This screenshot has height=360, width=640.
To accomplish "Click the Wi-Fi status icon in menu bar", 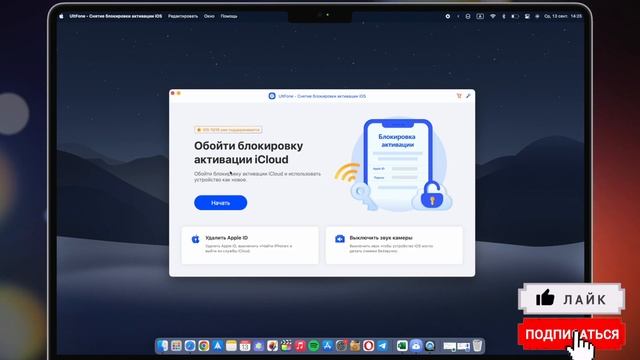I will 493,16.
